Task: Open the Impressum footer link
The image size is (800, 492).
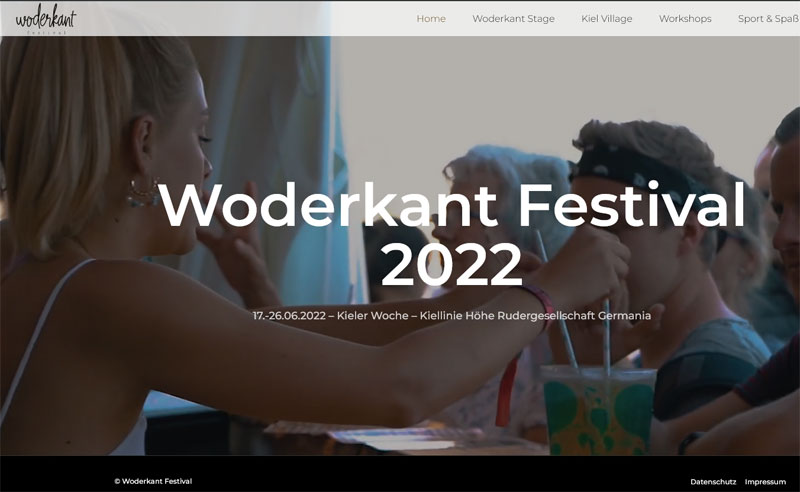Action: pyautogui.click(x=765, y=482)
